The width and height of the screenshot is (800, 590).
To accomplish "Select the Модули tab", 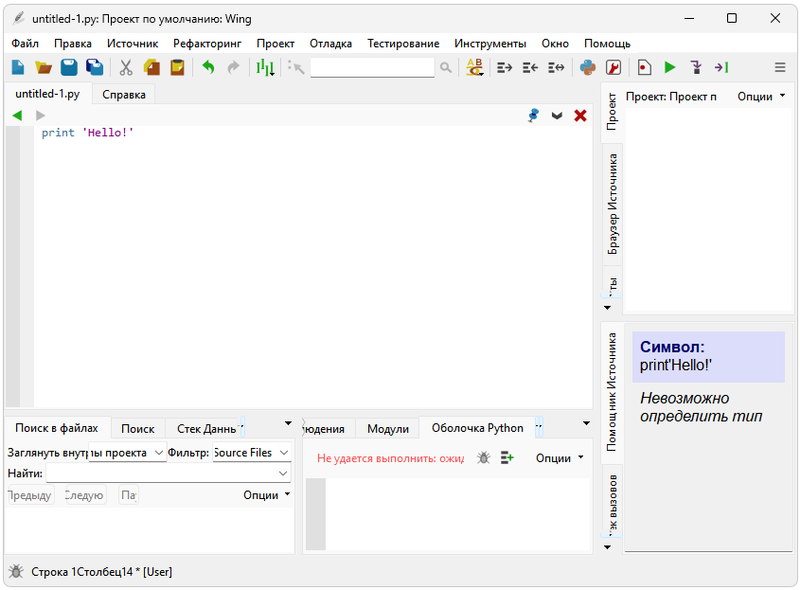I will tap(388, 428).
